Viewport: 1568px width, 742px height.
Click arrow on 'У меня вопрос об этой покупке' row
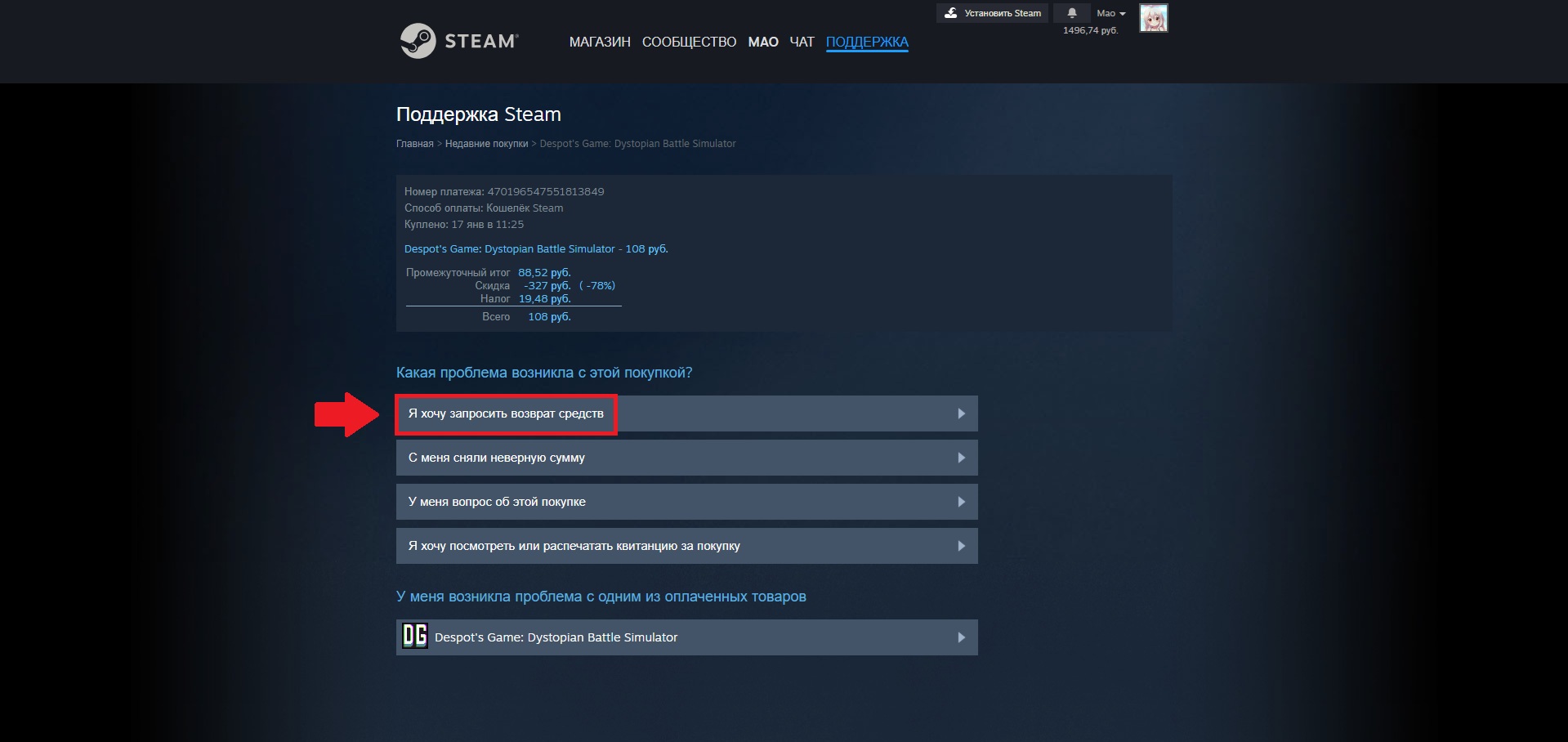click(961, 502)
